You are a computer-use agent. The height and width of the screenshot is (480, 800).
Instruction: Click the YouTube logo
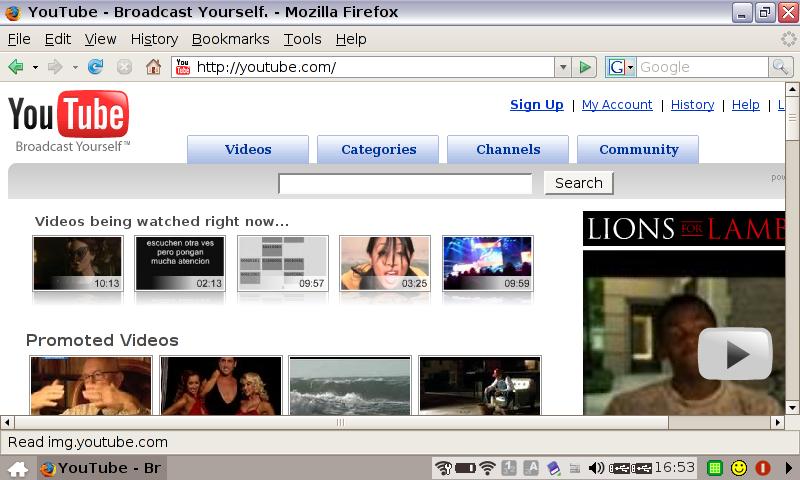point(69,121)
